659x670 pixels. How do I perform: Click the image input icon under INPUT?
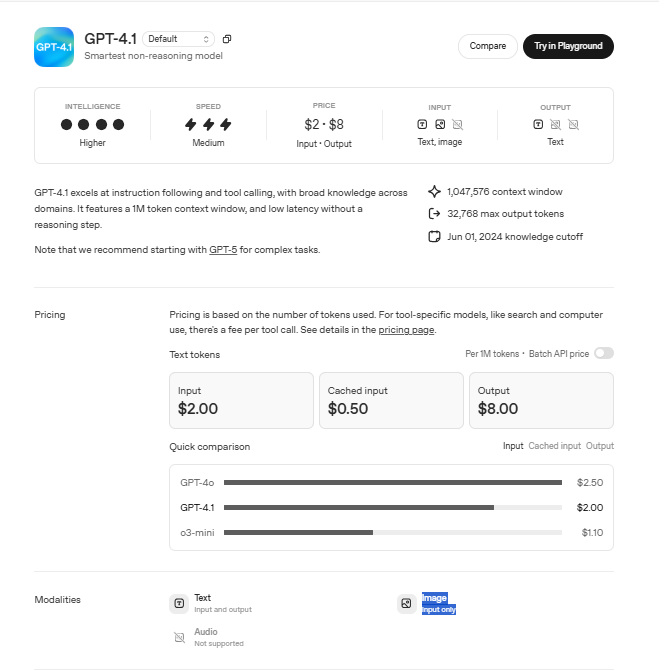[440, 124]
